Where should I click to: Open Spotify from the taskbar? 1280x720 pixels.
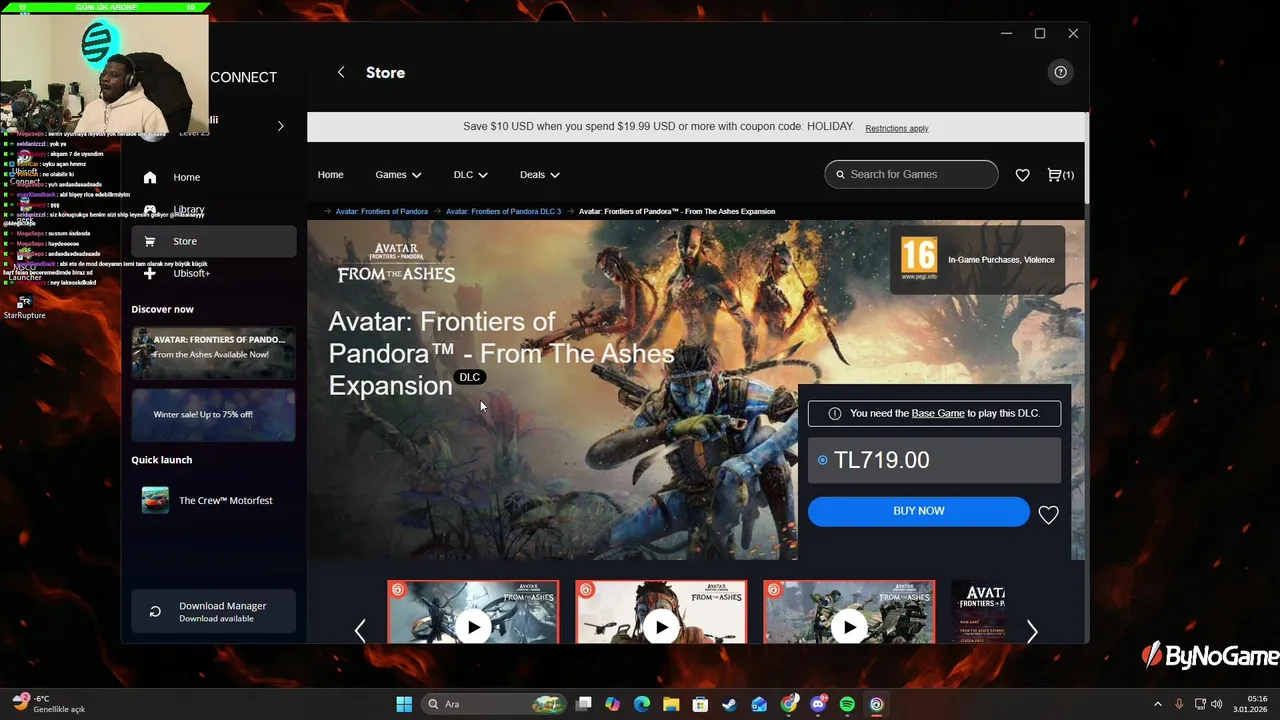click(847, 704)
